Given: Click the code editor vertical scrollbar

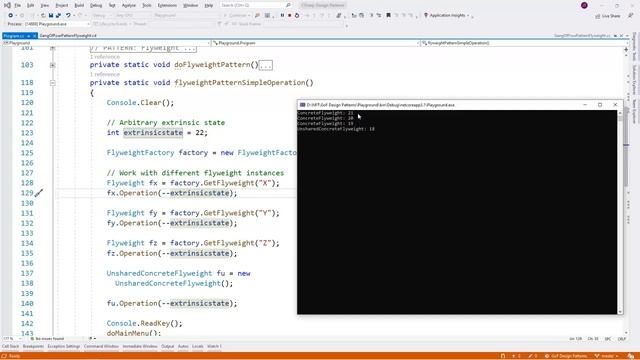Looking at the screenshot, I should coord(626,191).
